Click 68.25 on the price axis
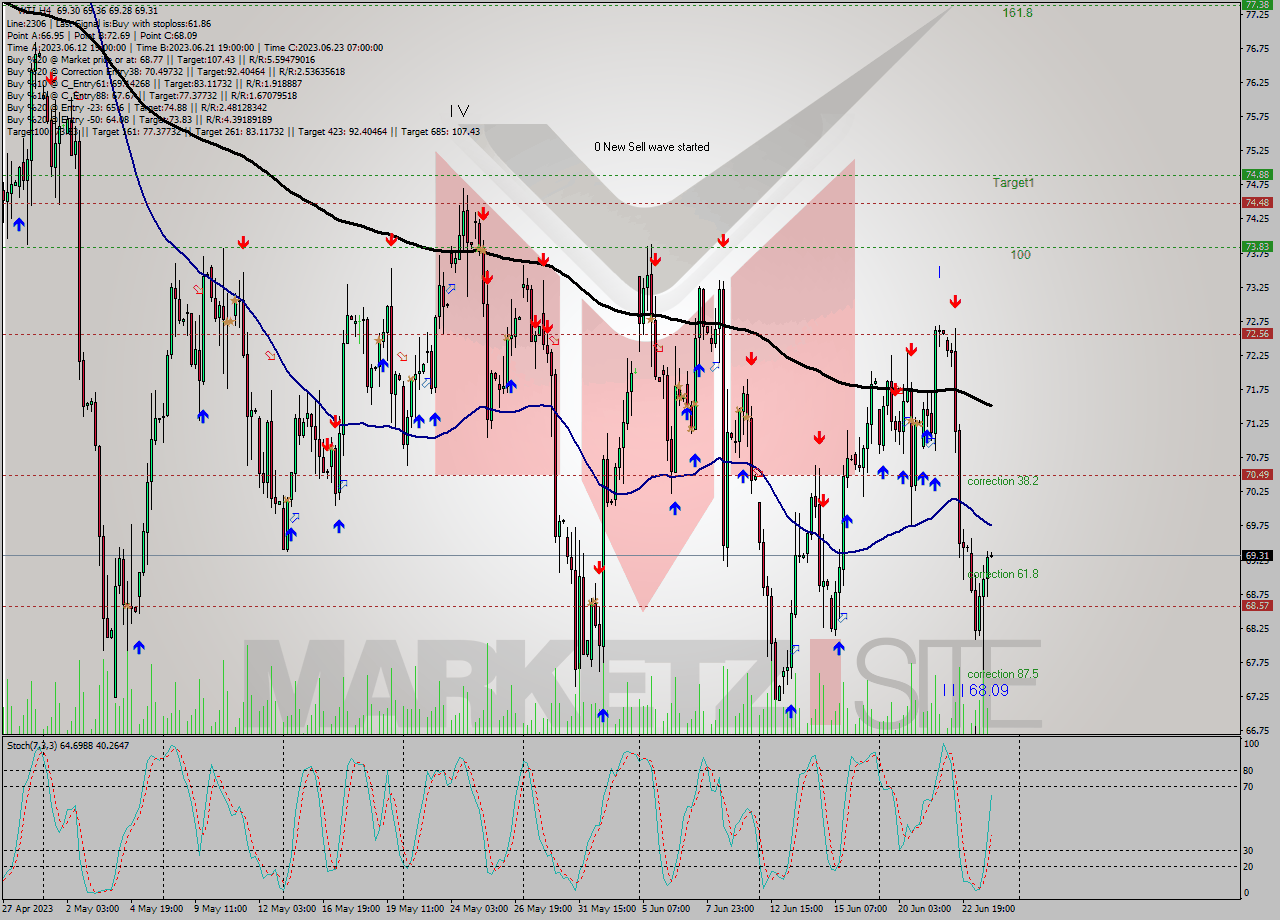 click(1257, 628)
